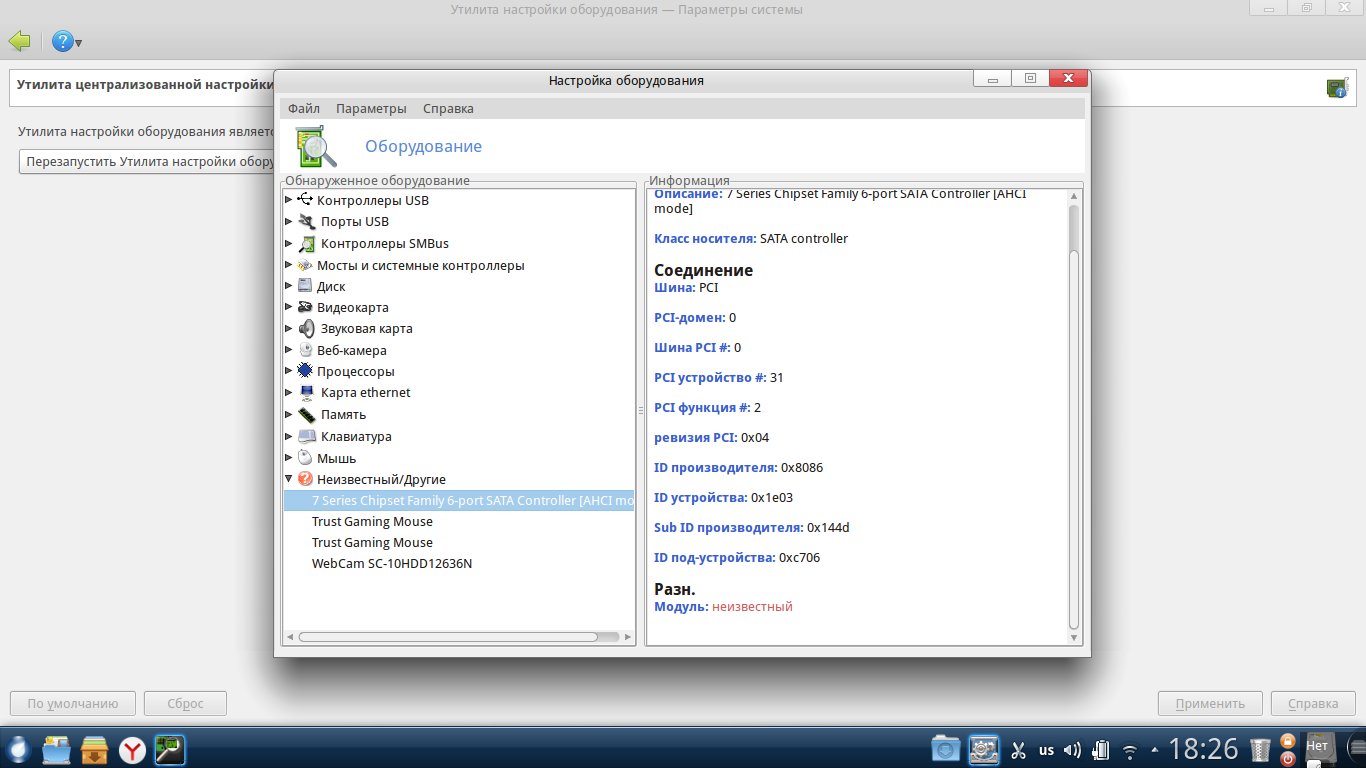Click the red неизвестный module value
1366x768 pixels.
752,606
